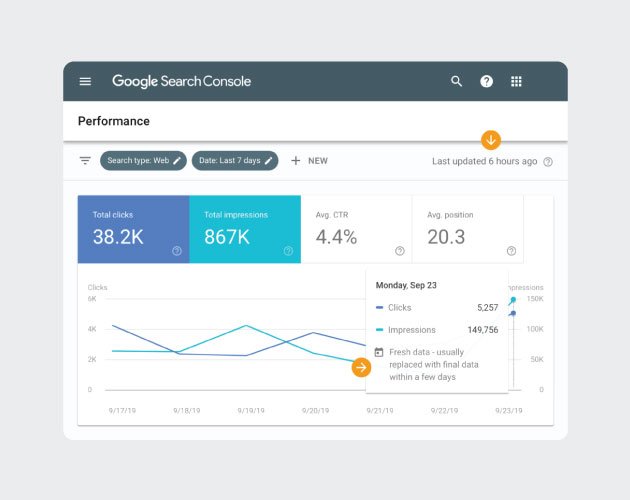Click the 150K impressions axis label
This screenshot has height=500, width=630.
[x=535, y=299]
